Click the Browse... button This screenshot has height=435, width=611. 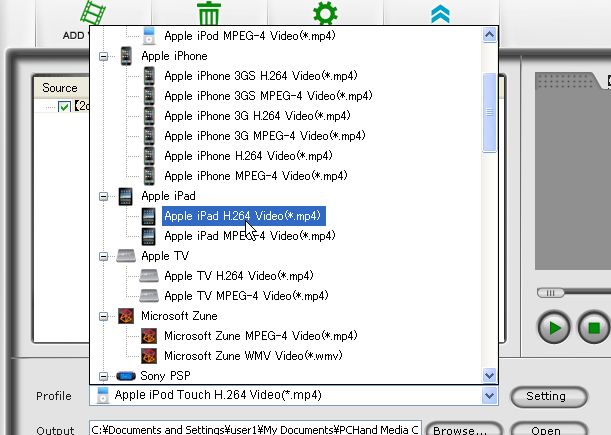point(463,429)
